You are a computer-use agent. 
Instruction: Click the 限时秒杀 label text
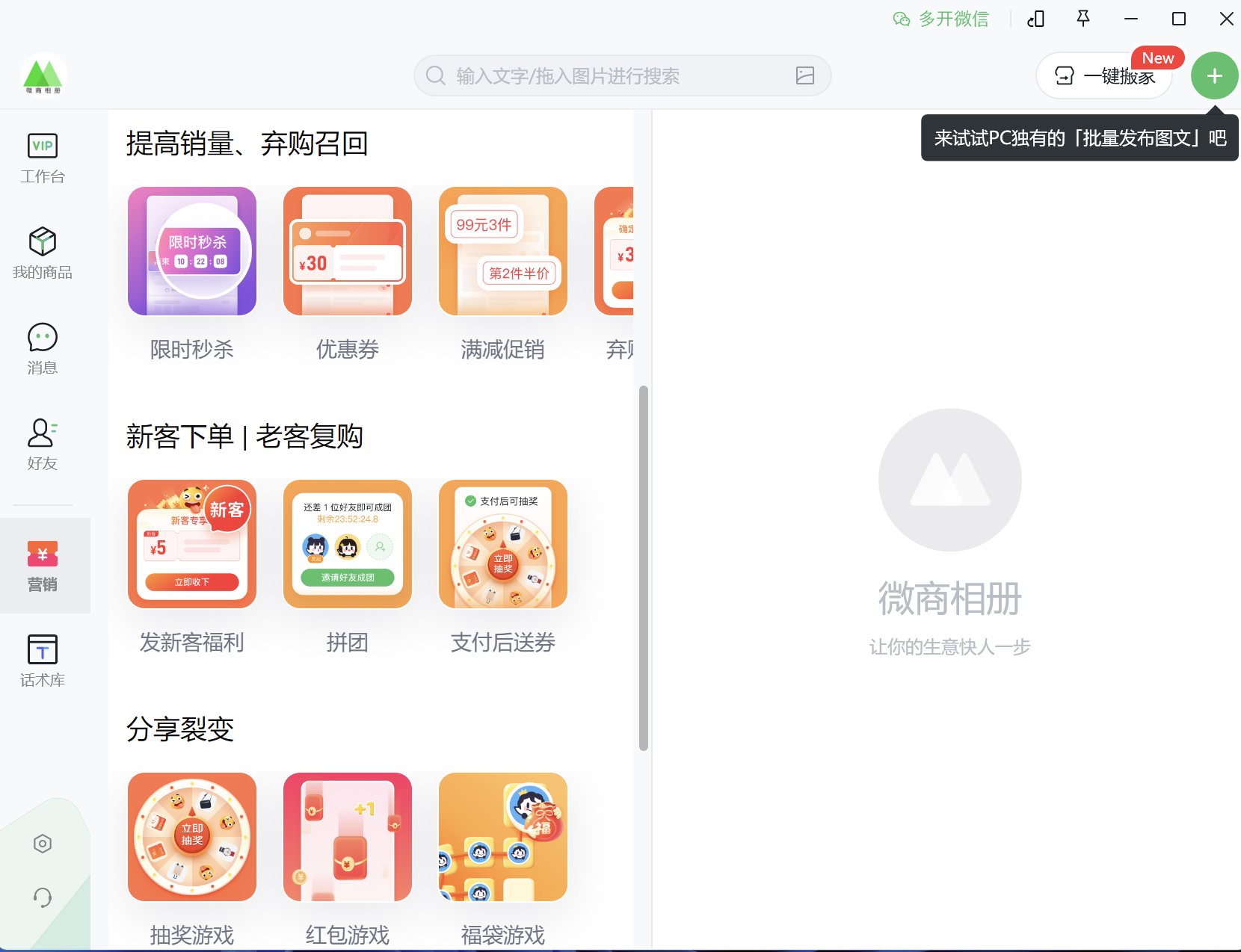coord(192,349)
